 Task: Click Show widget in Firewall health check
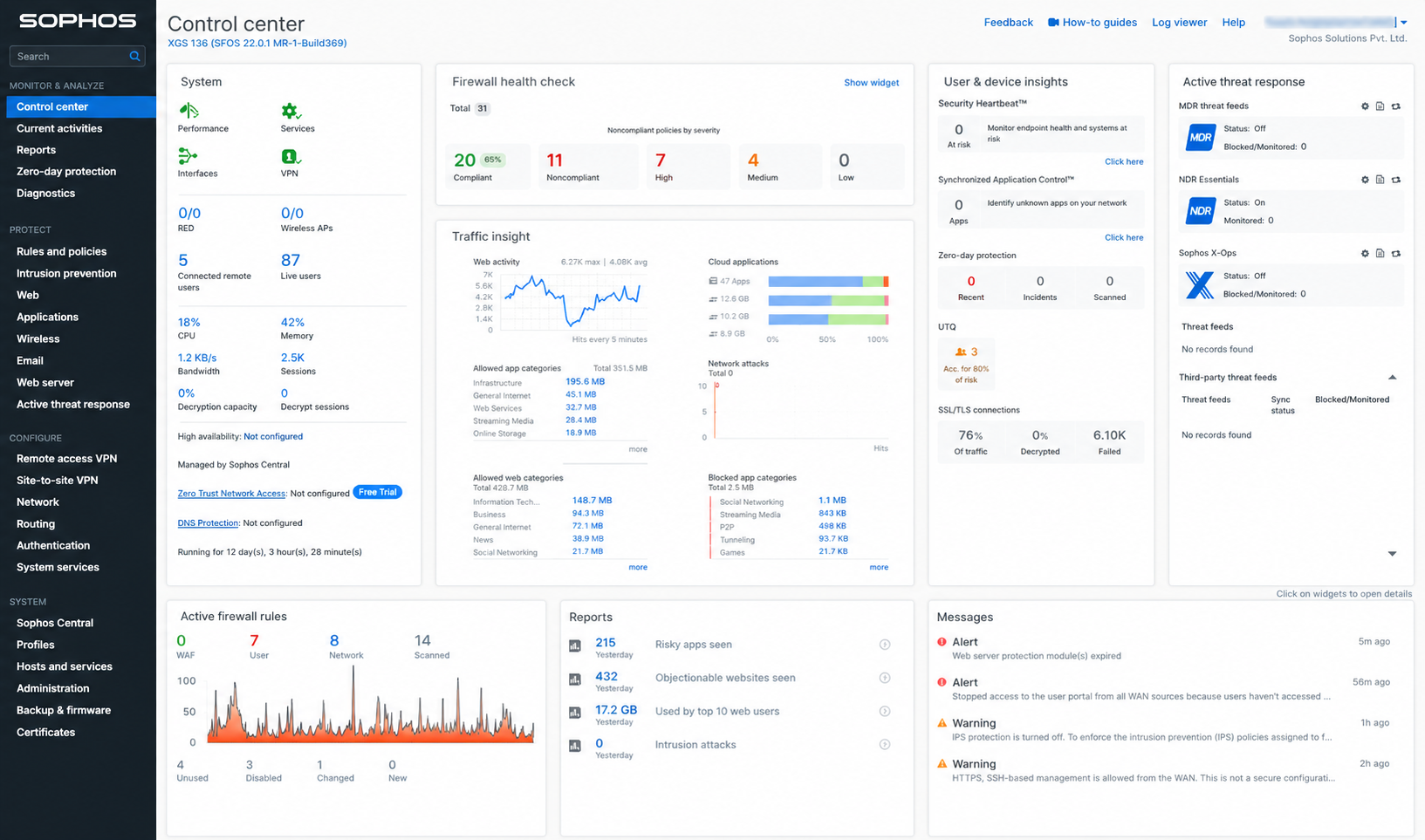pyautogui.click(x=871, y=83)
